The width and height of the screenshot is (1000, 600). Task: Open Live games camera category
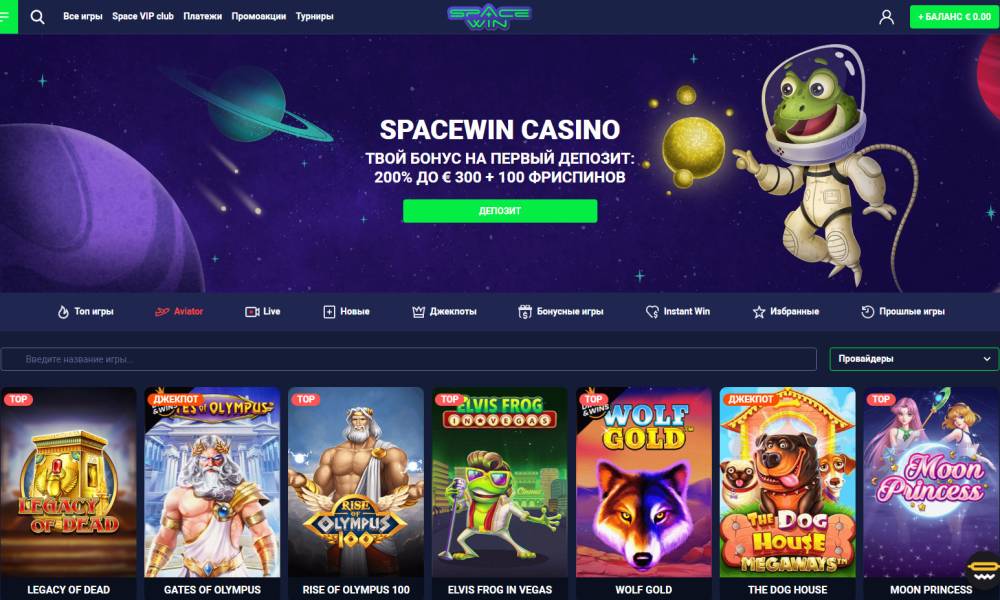pyautogui.click(x=263, y=311)
